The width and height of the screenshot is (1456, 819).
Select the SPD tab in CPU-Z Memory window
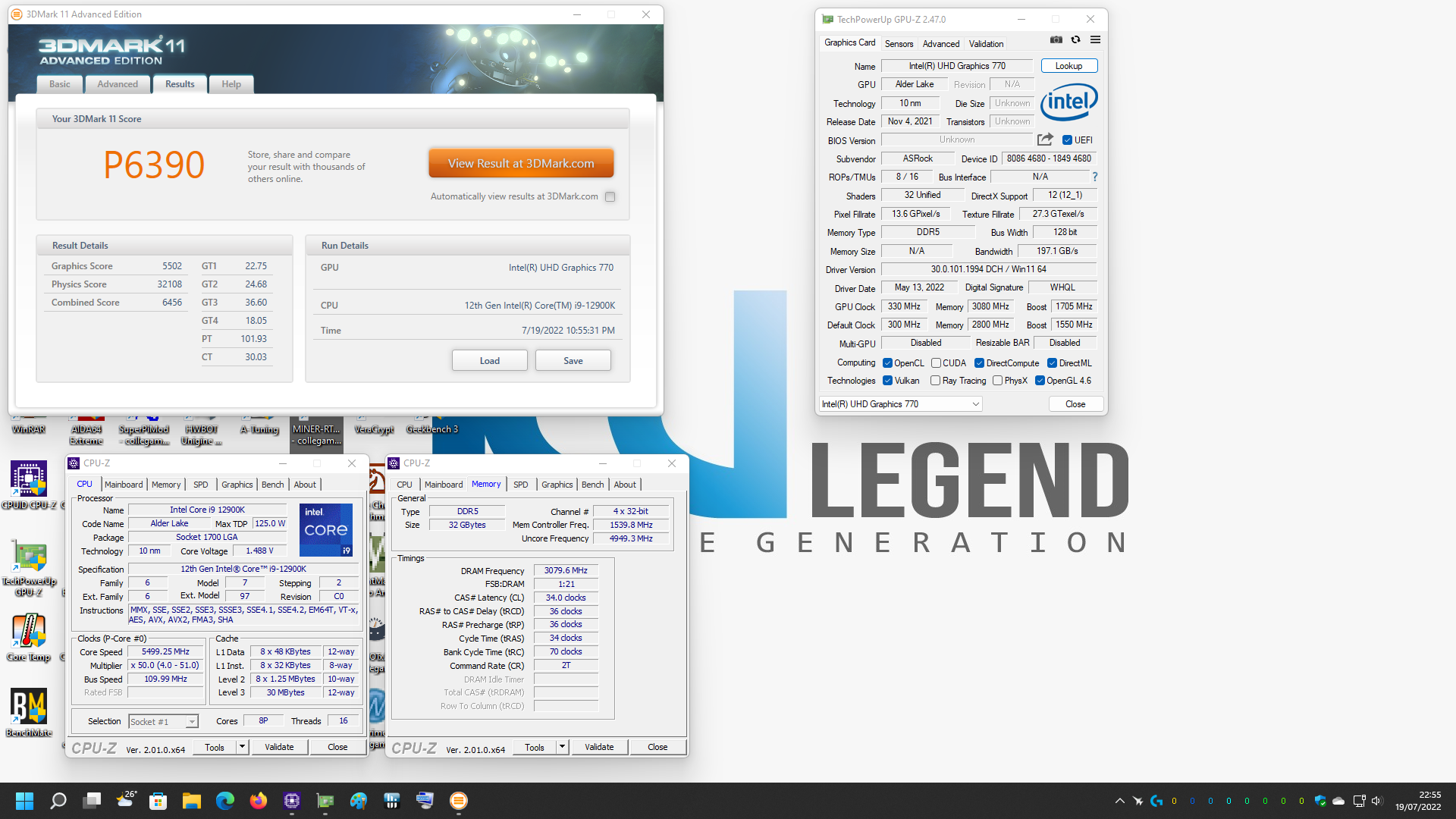point(520,485)
